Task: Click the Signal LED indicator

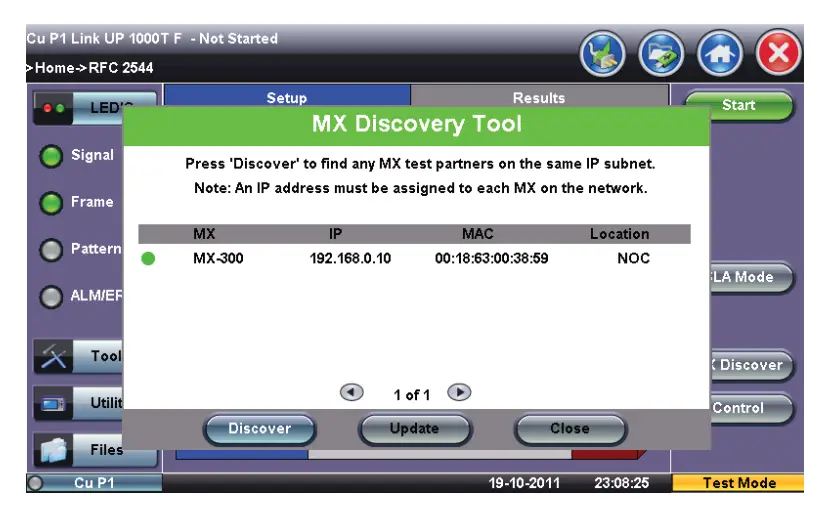Action: pos(51,156)
